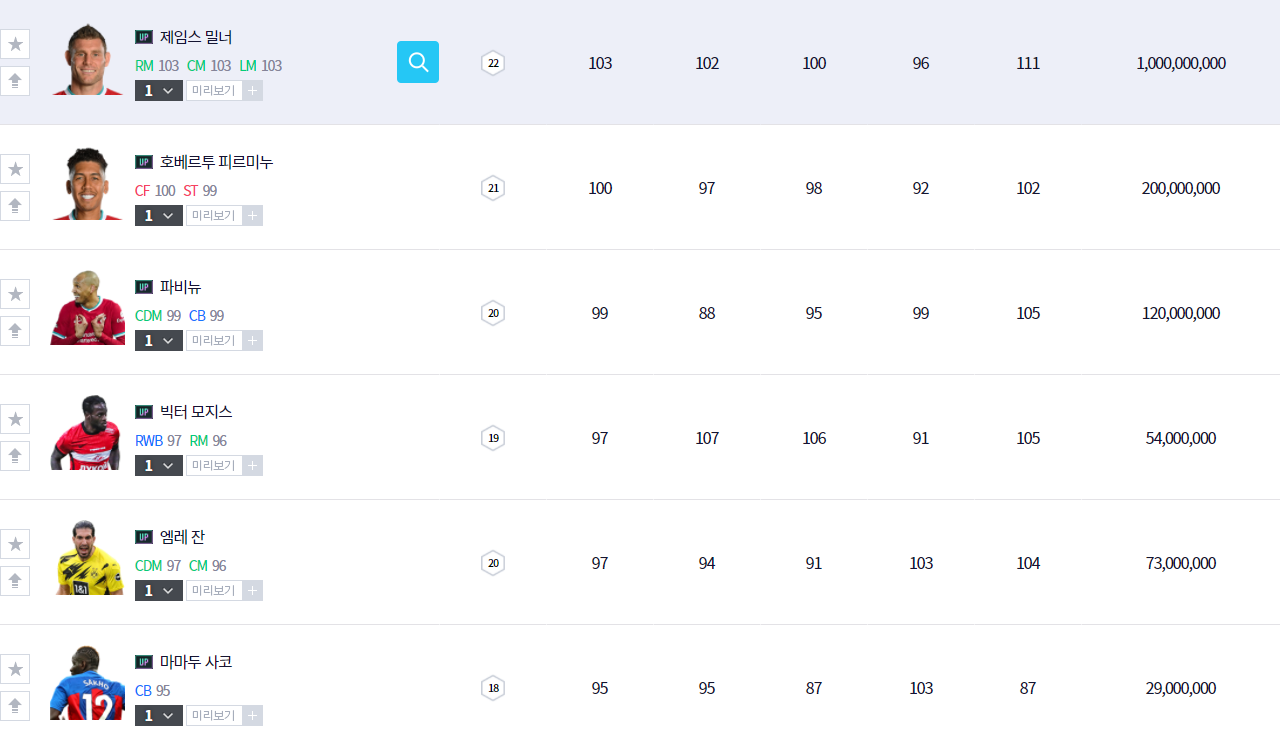Click the plus icon next to 파비뉴's 미리보기
The image size is (1285, 746).
pyautogui.click(x=253, y=341)
